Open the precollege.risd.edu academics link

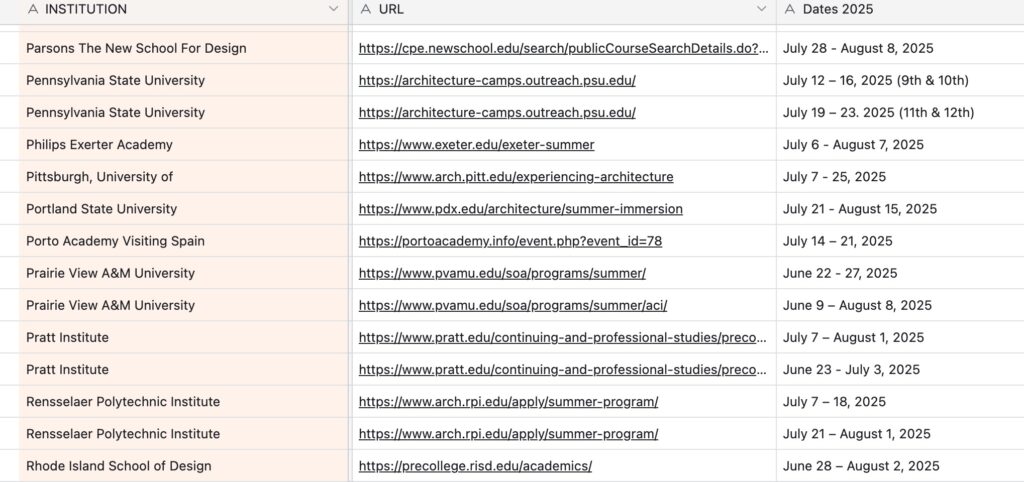[x=475, y=466]
